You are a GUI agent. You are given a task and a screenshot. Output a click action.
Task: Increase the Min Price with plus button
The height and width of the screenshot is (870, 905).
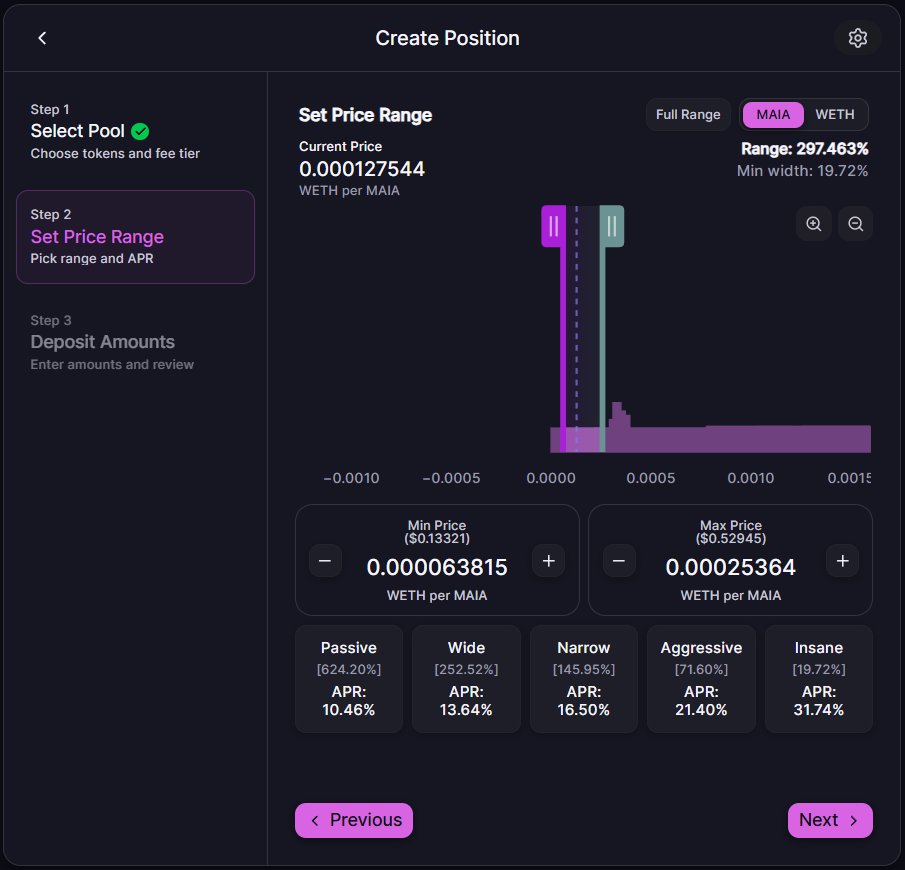tap(548, 561)
